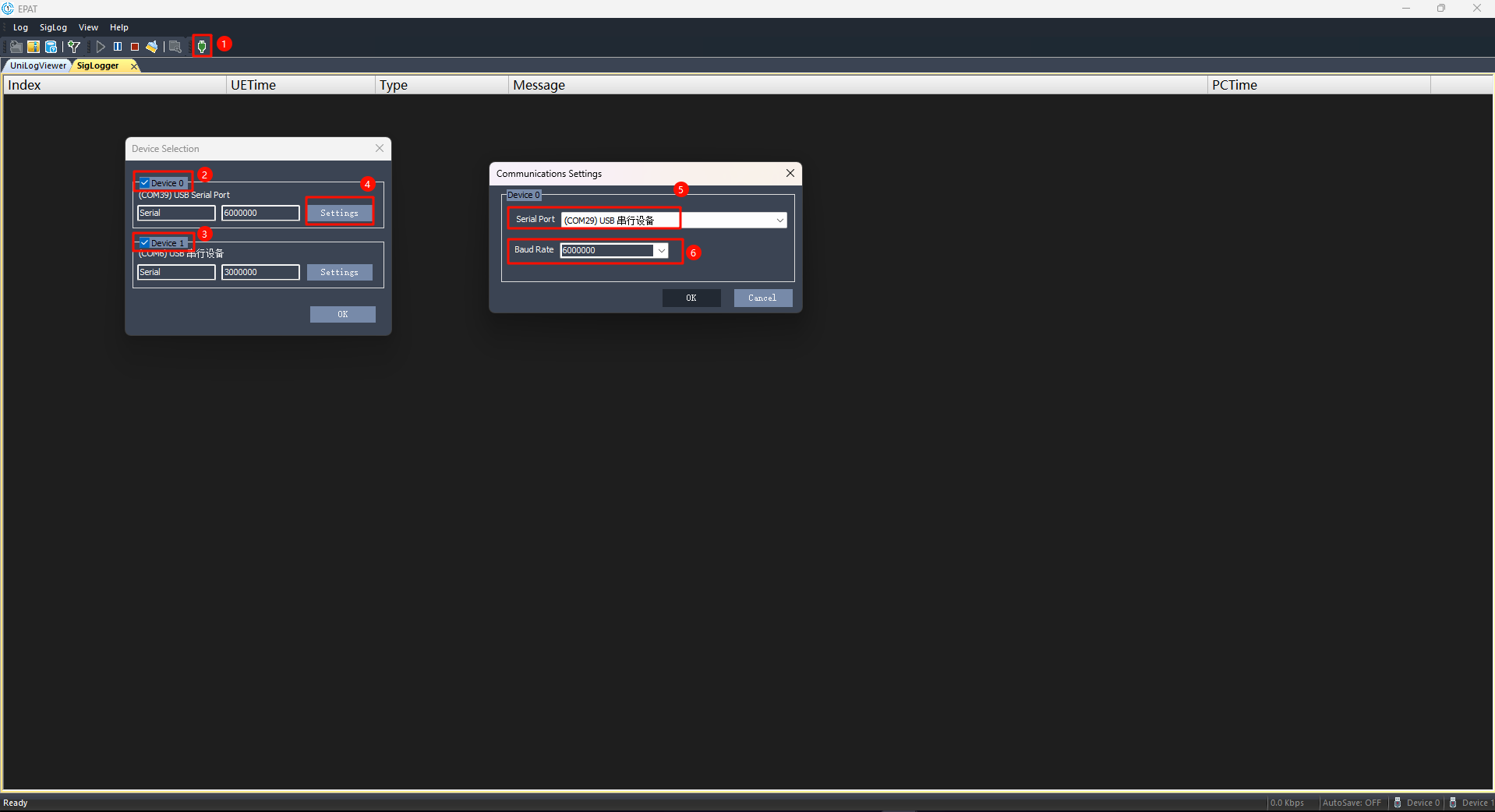The height and width of the screenshot is (812, 1495).
Task: Click the database query toolbar icon
Action: pos(51,47)
